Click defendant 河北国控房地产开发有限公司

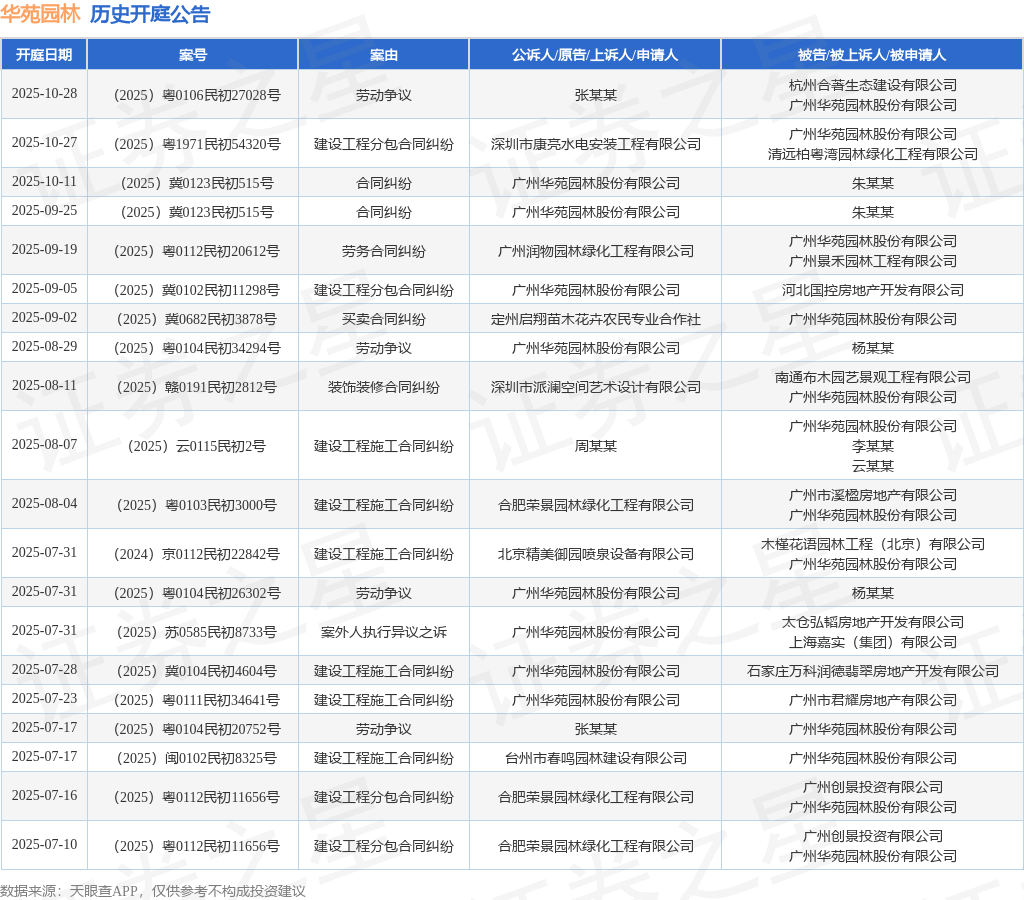[x=872, y=291]
